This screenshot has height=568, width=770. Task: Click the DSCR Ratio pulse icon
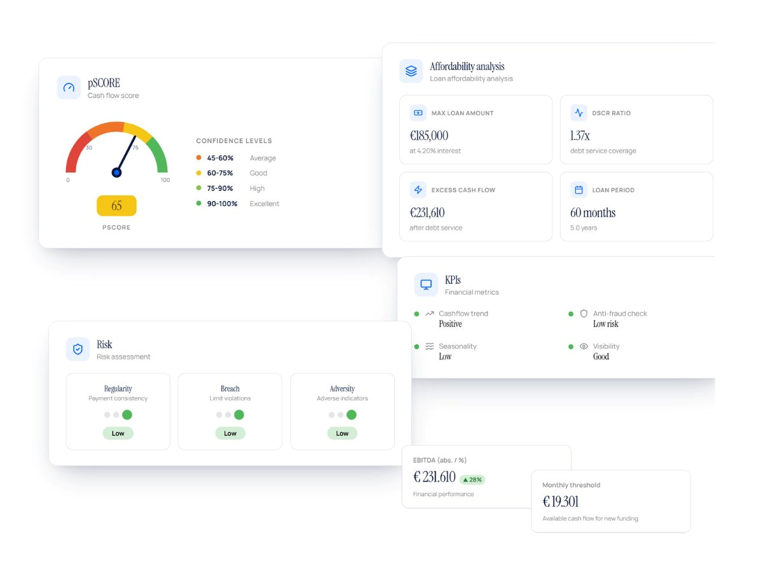[578, 113]
